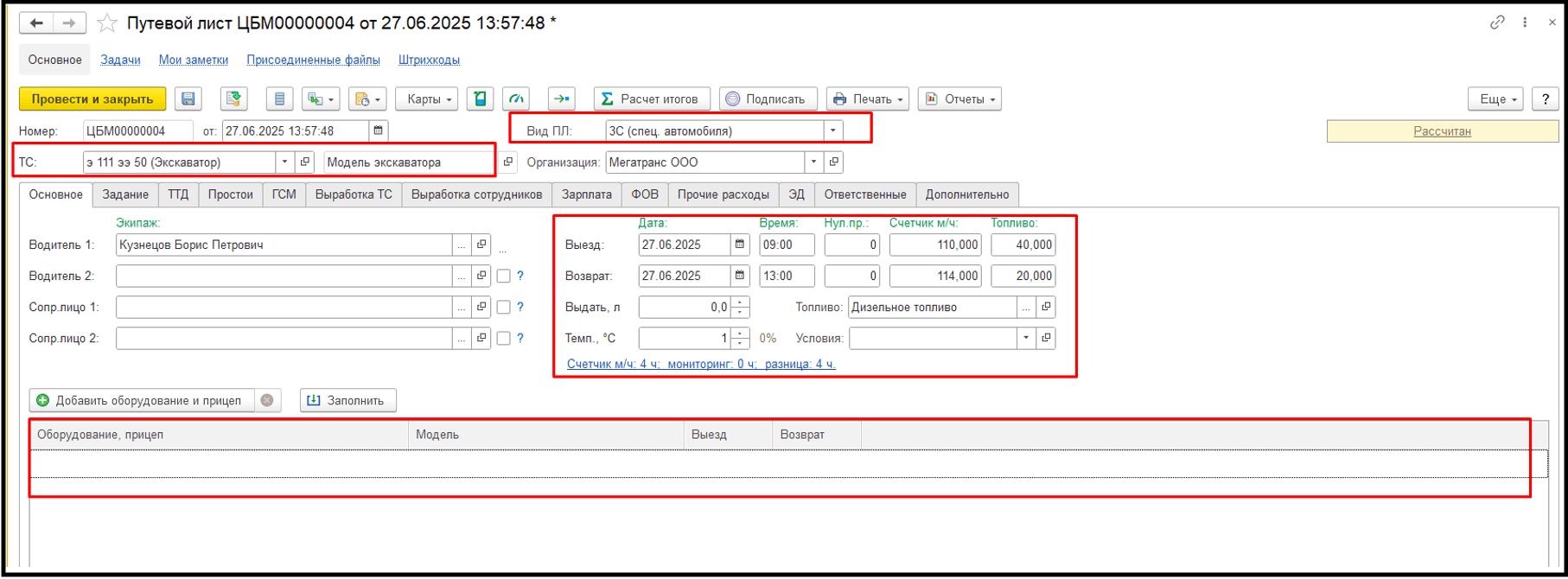The height and width of the screenshot is (579, 1568).
Task: Increase the Темп., °C value with stepper
Action: [x=740, y=334]
